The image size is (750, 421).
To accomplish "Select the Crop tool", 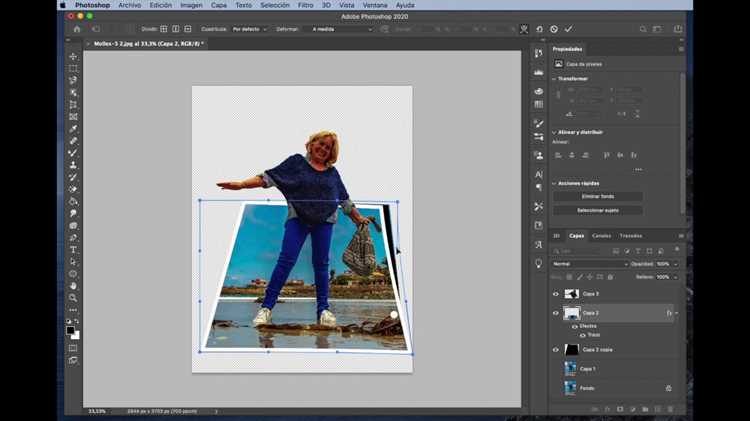I will 73,105.
